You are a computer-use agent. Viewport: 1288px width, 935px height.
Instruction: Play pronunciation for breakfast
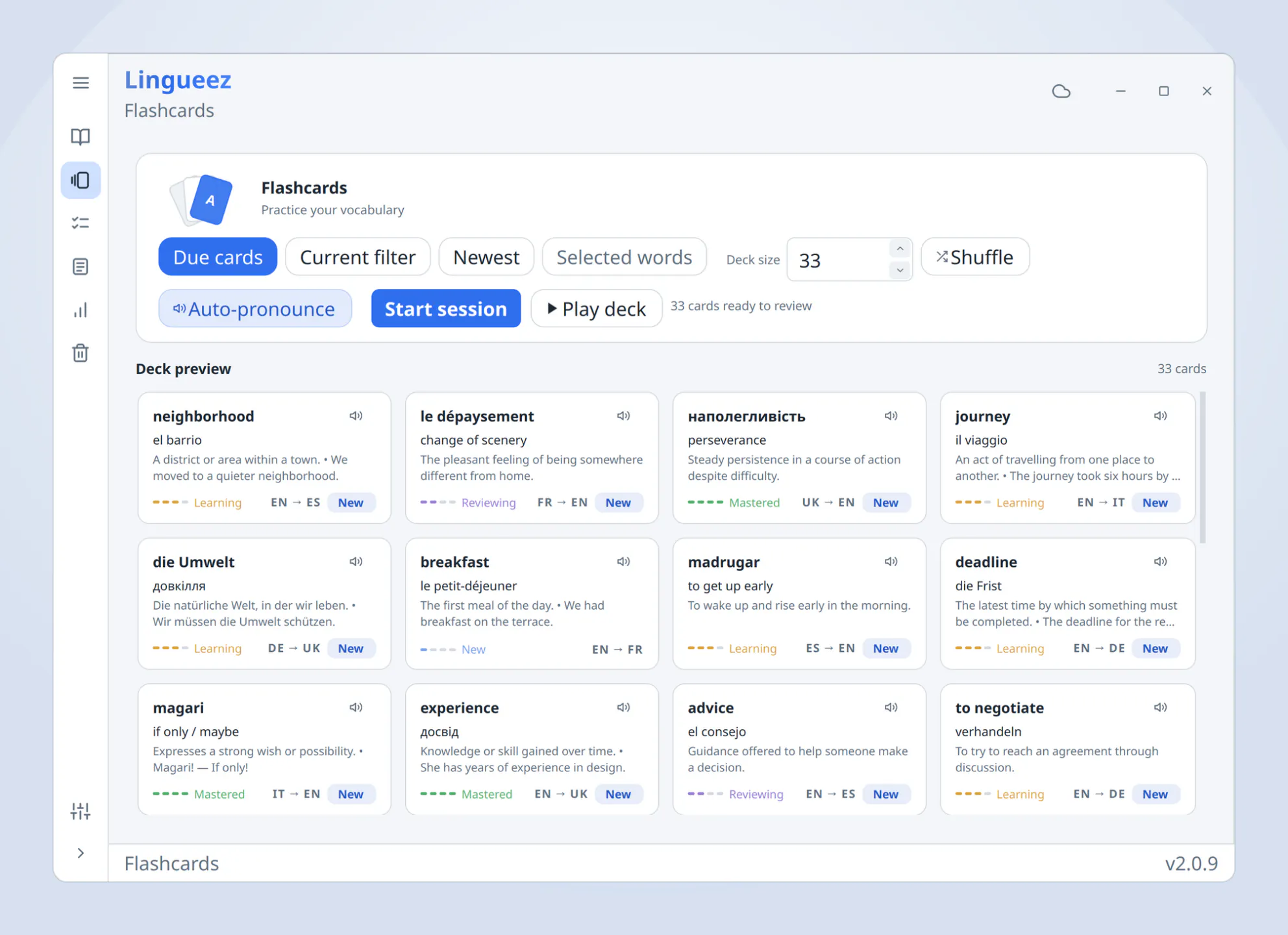[x=623, y=562]
